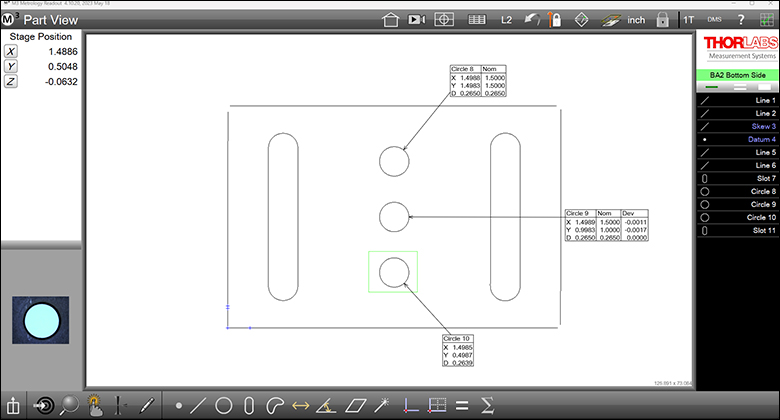
Task: Open the help question mark
Action: tap(740, 19)
